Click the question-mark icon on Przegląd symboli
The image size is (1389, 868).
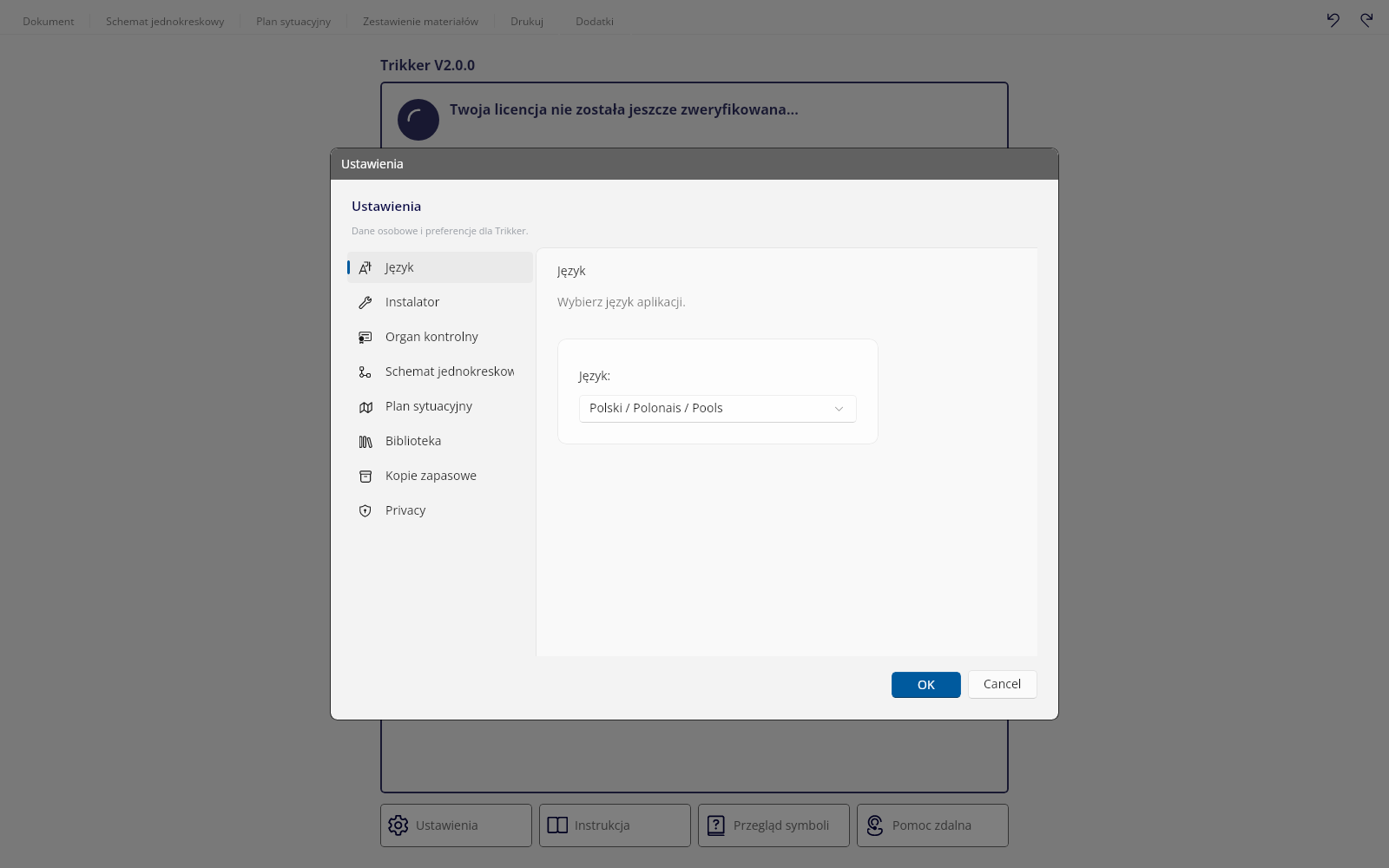click(716, 825)
